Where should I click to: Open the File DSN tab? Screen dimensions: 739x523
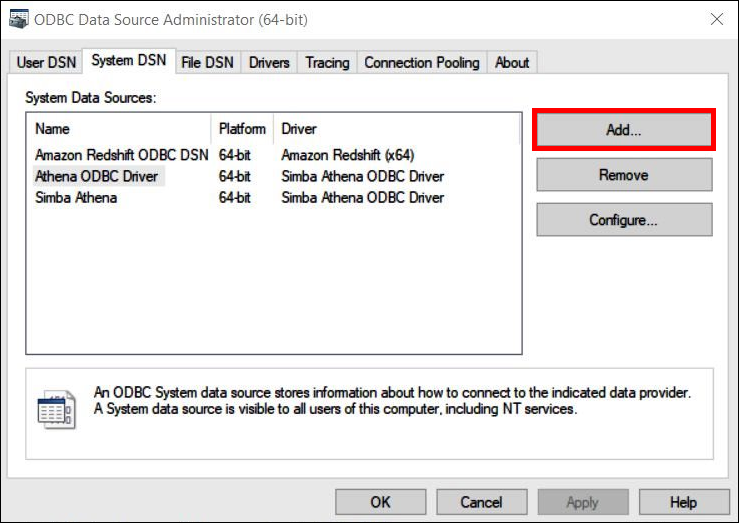(x=207, y=63)
